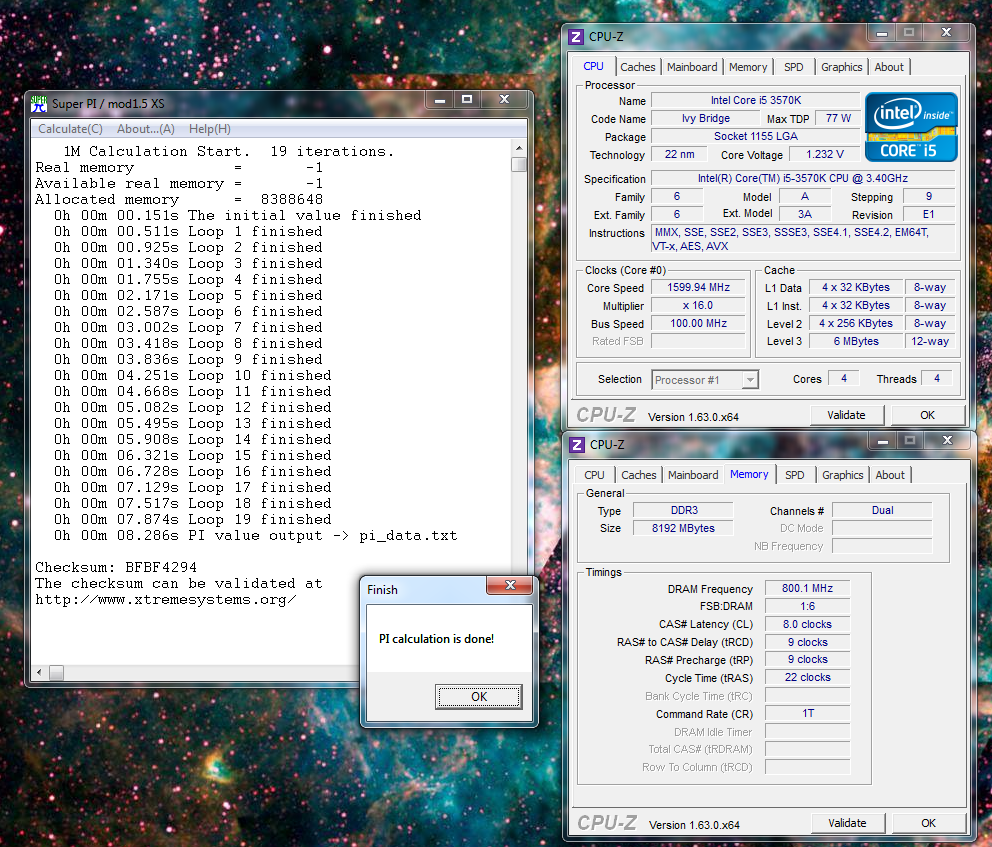
Task: Switch to Graphics tab in lower CPU-Z window
Action: coord(843,475)
